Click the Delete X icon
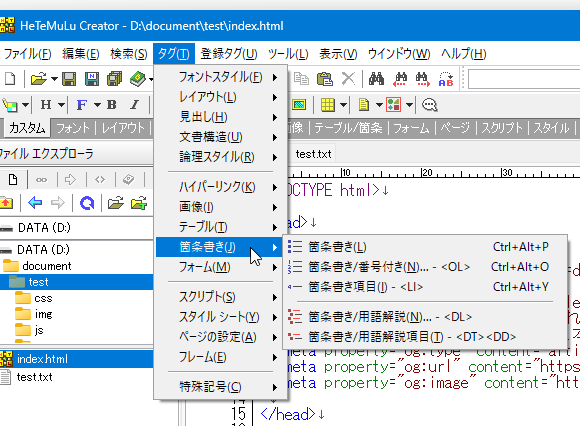The image size is (580, 426). click(x=348, y=79)
